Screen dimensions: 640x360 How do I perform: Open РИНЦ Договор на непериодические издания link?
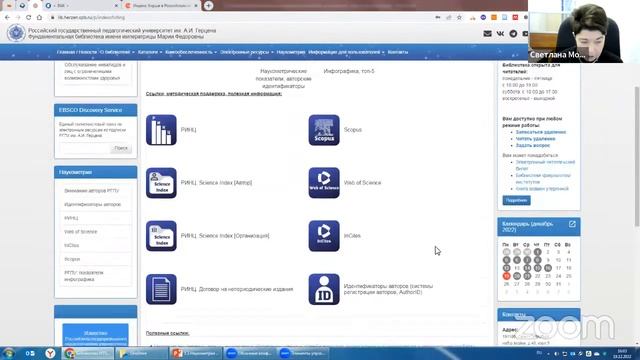(x=237, y=289)
